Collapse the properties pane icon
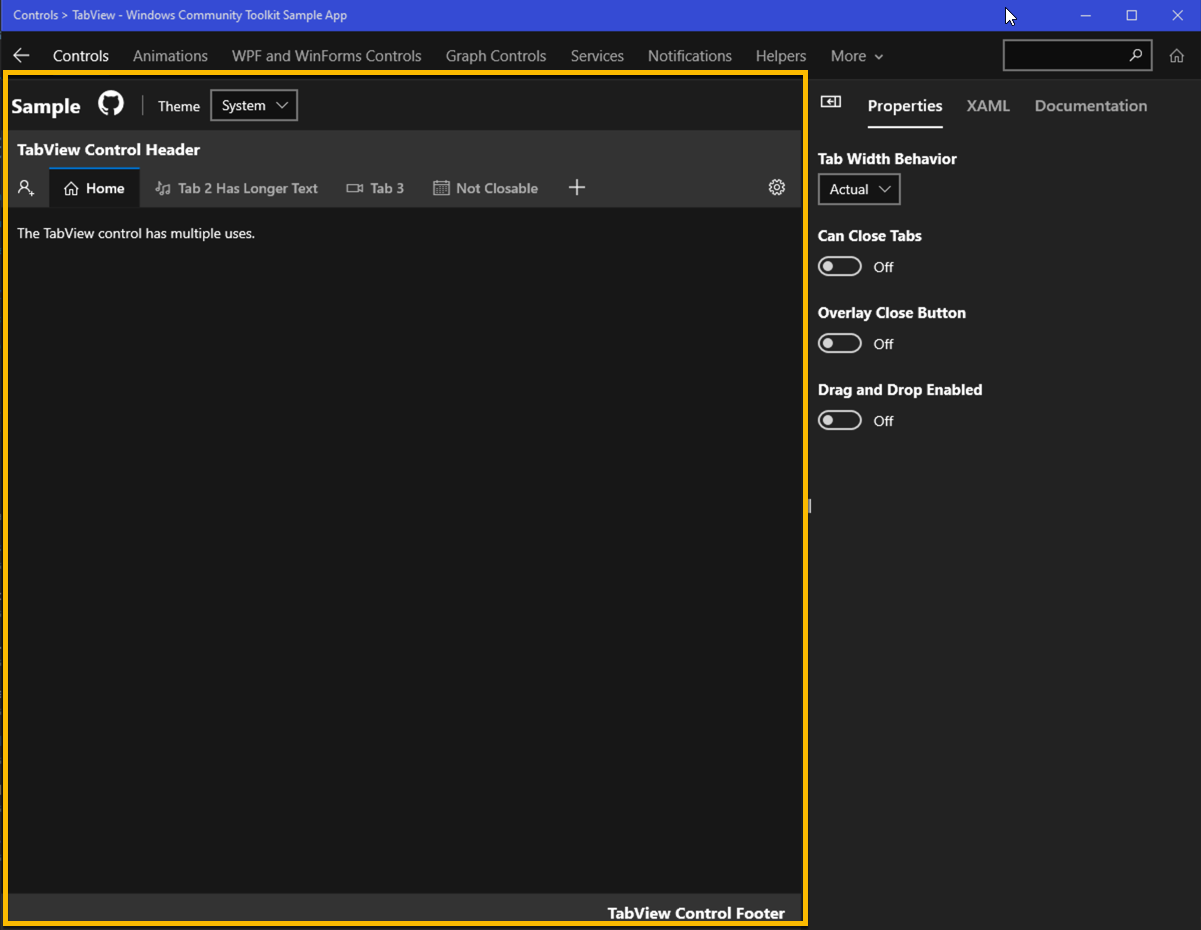Viewport: 1201px width, 930px height. [831, 102]
